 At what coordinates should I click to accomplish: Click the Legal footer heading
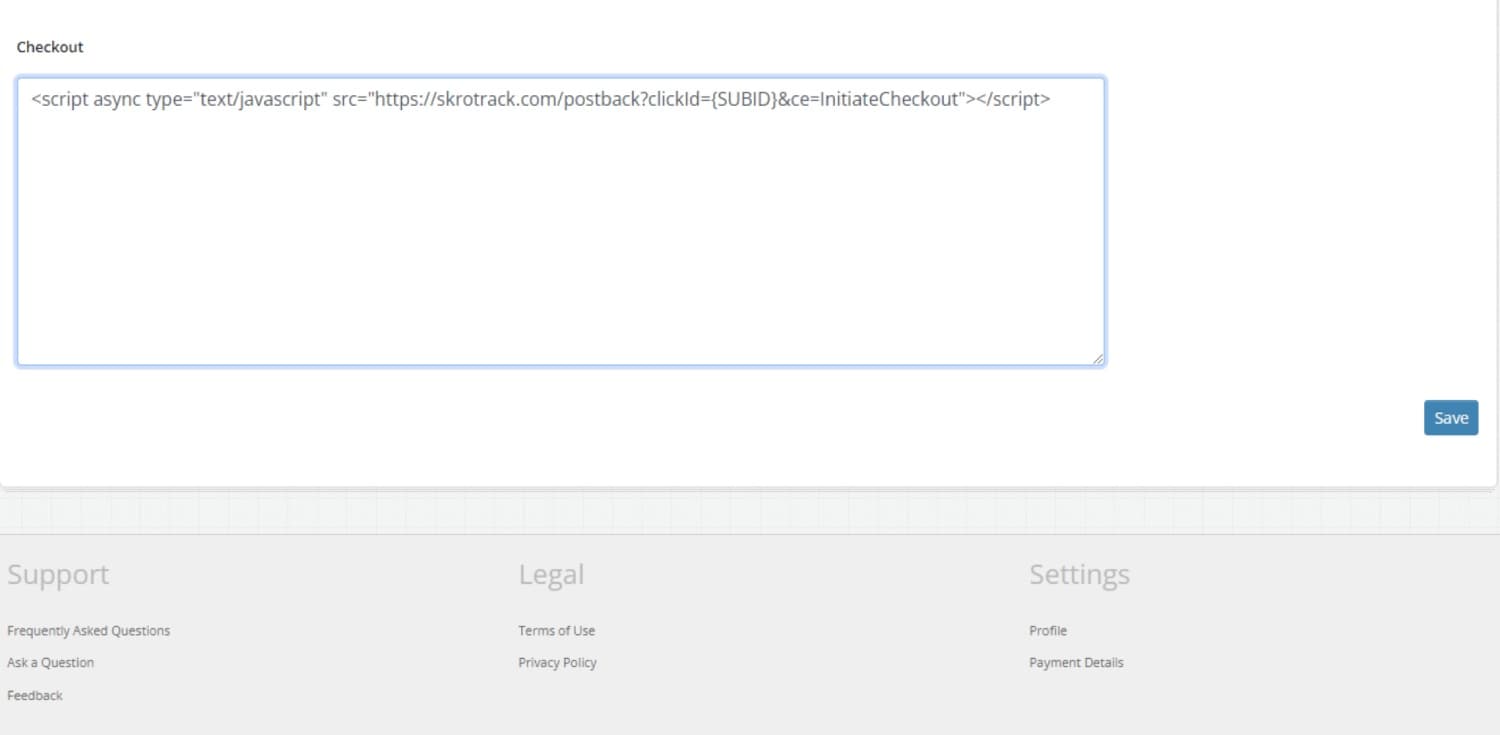[551, 575]
